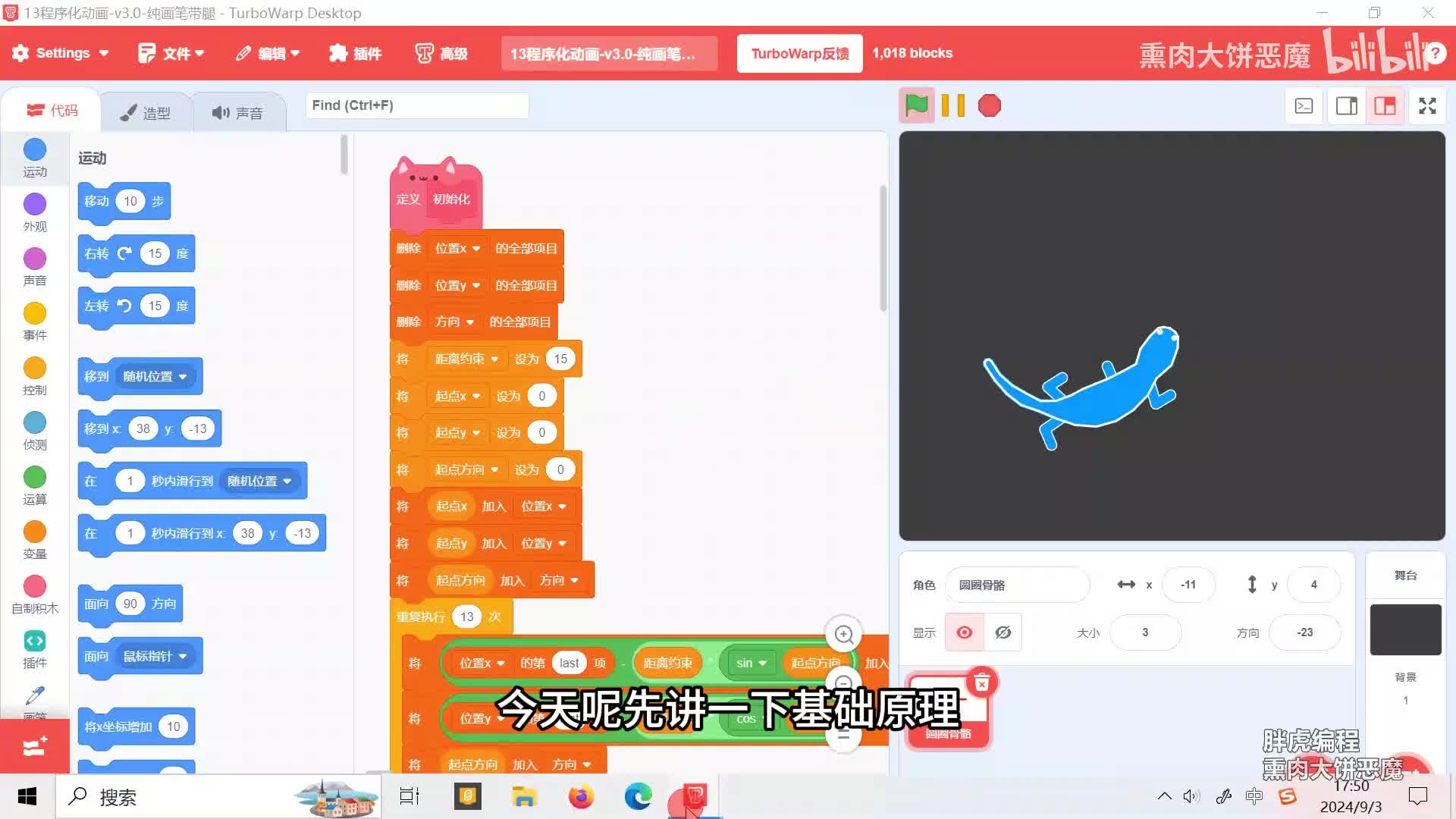This screenshot has height=819, width=1456.
Task: Open Task View on the taskbar
Action: (x=409, y=797)
